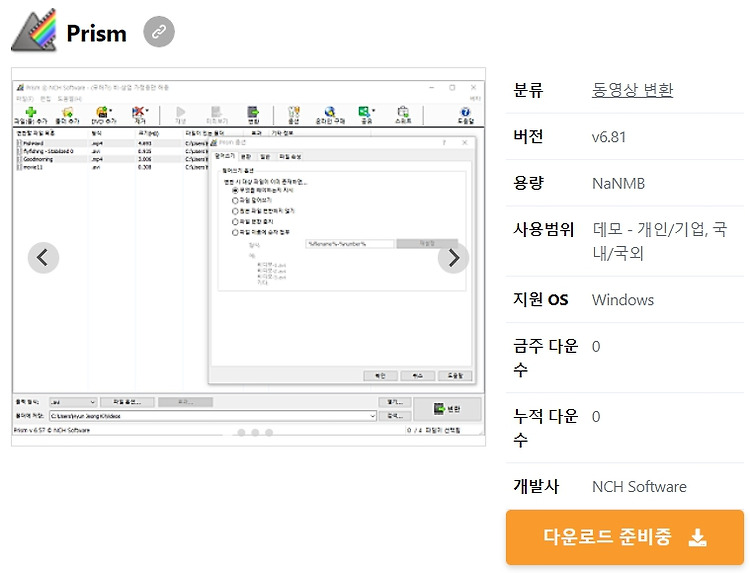Open the 편집 menu

[45, 99]
